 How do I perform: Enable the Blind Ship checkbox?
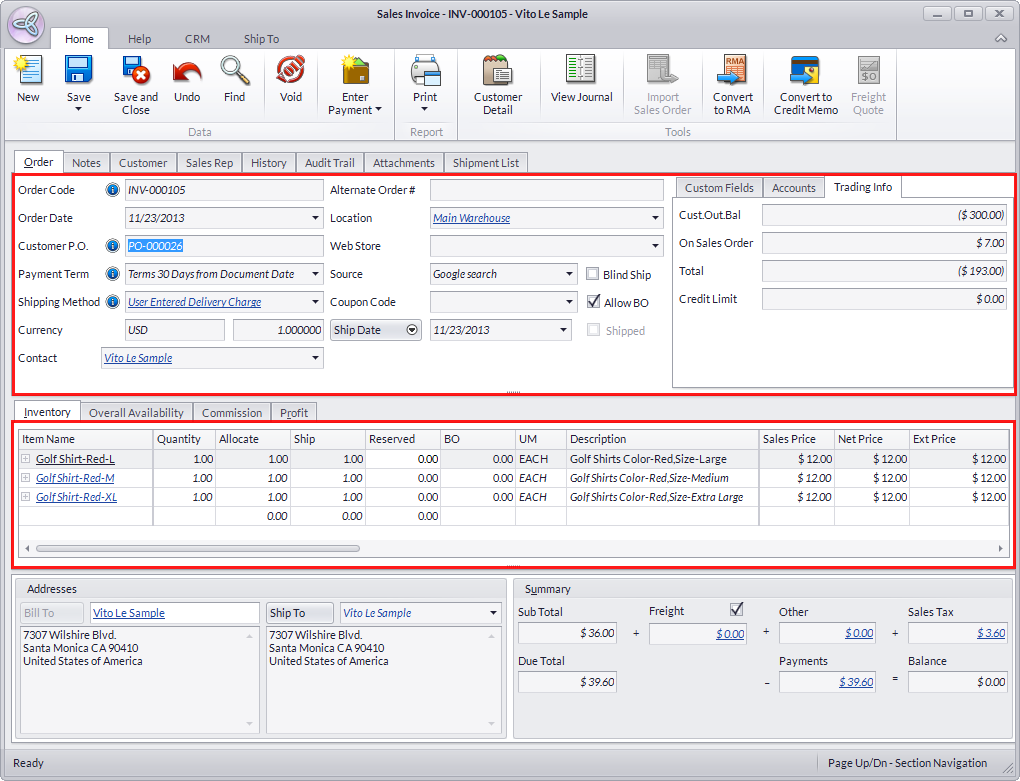593,274
